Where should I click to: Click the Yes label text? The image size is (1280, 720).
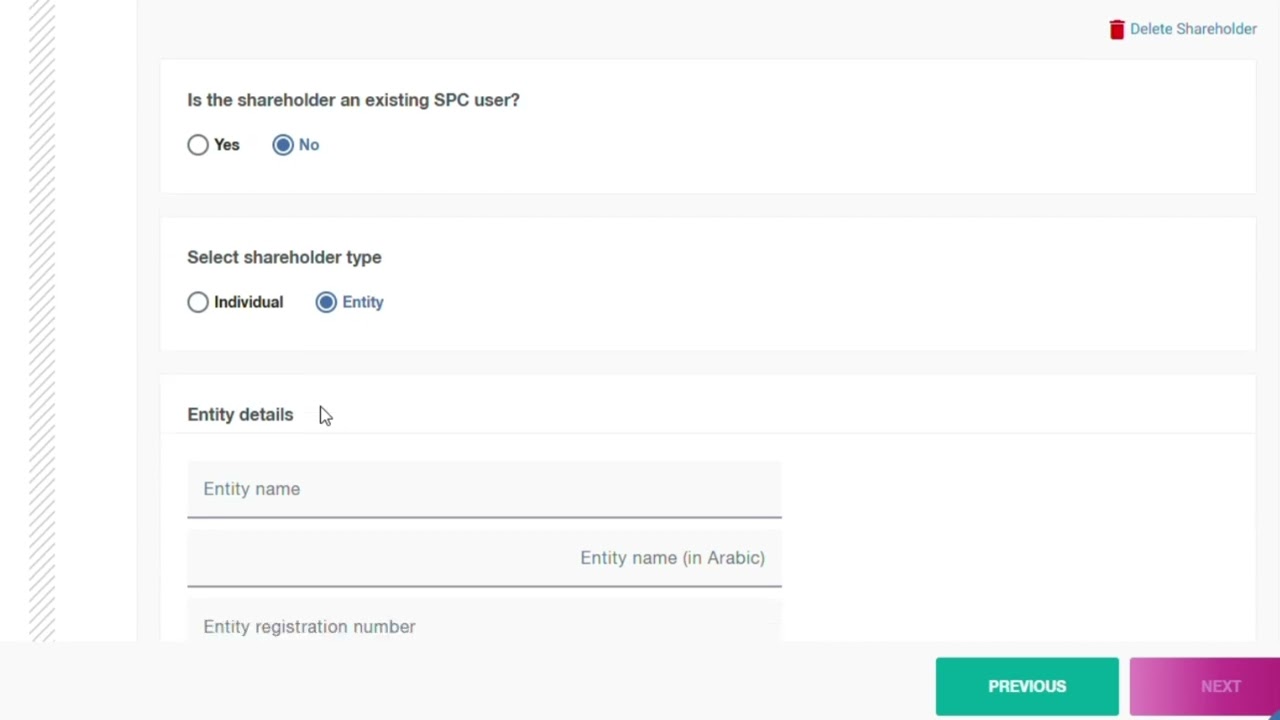pos(227,145)
